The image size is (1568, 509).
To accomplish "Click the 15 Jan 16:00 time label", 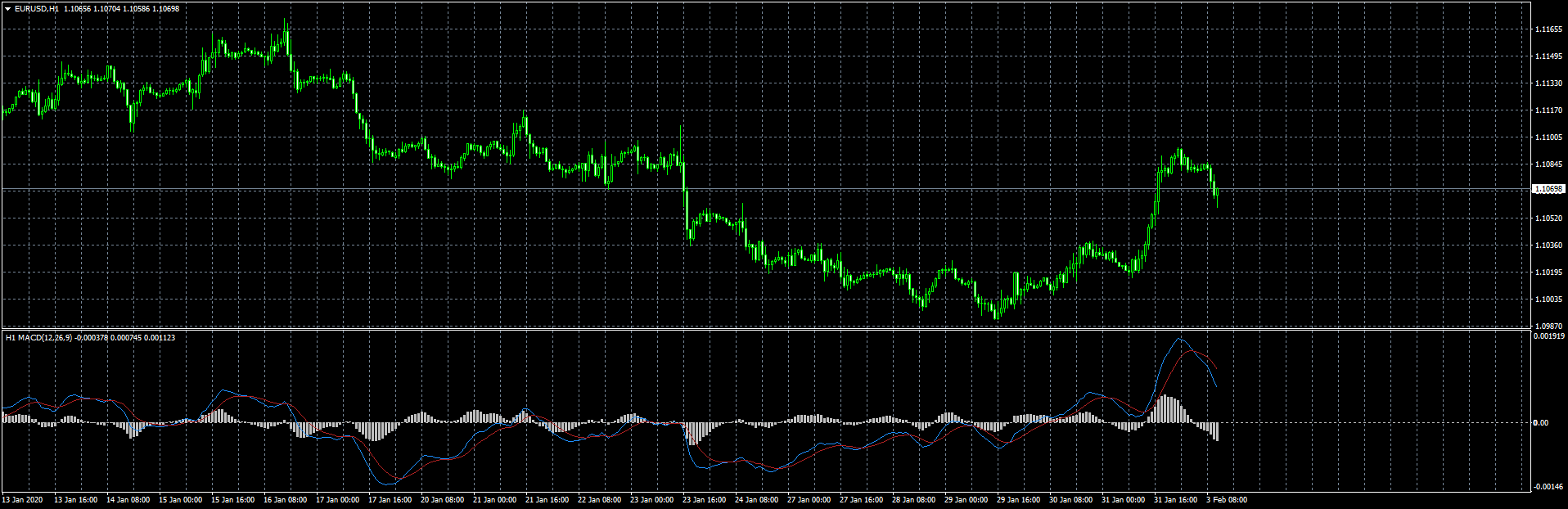I will (232, 500).
